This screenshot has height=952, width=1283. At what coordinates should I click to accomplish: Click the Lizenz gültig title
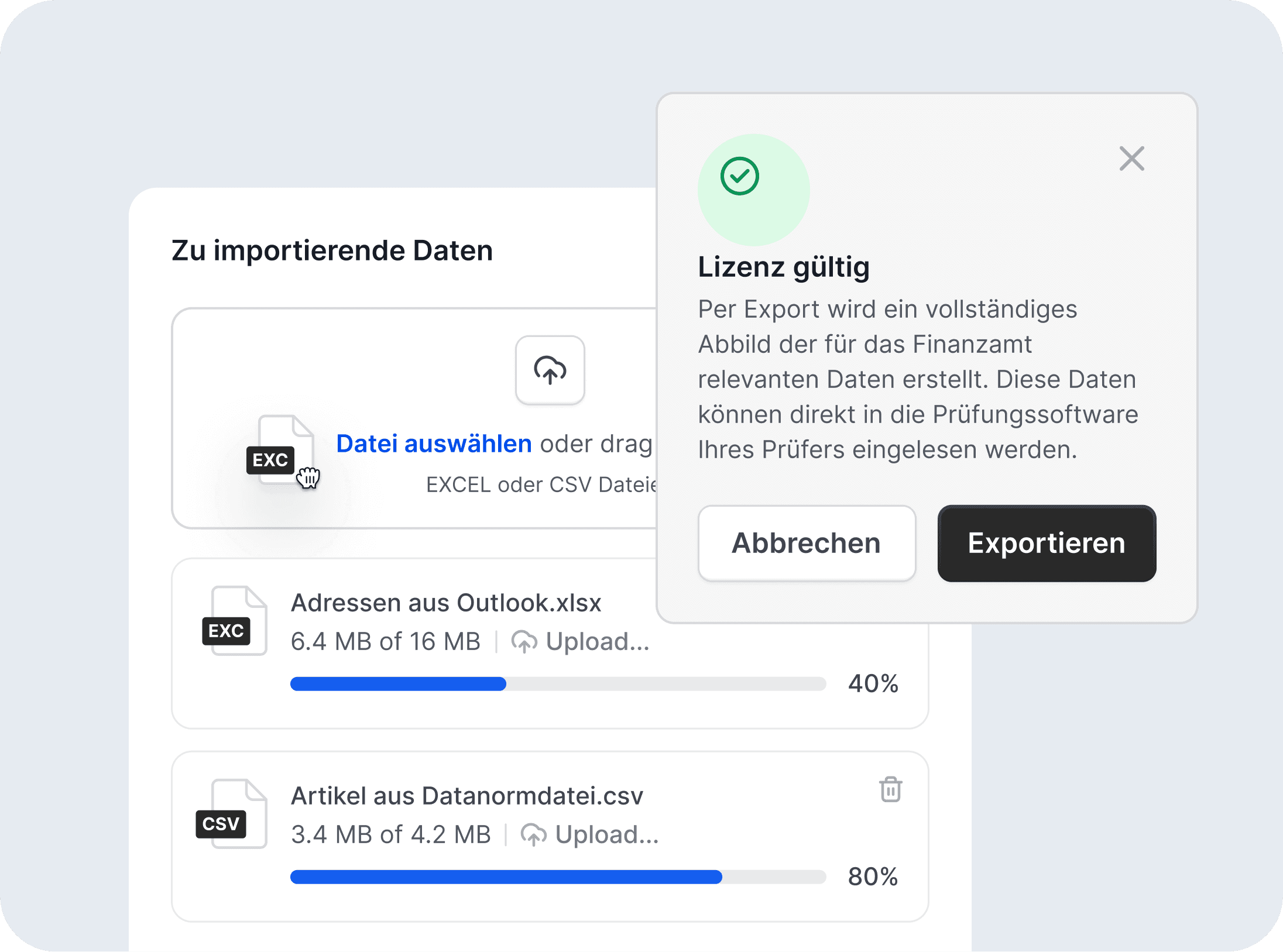pyautogui.click(x=784, y=267)
